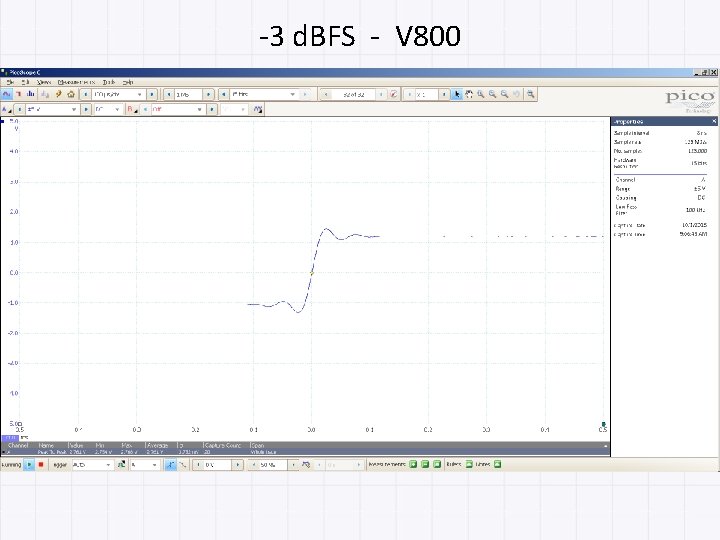Zoom to full view icon
This screenshot has height=540, width=720.
(x=531, y=94)
